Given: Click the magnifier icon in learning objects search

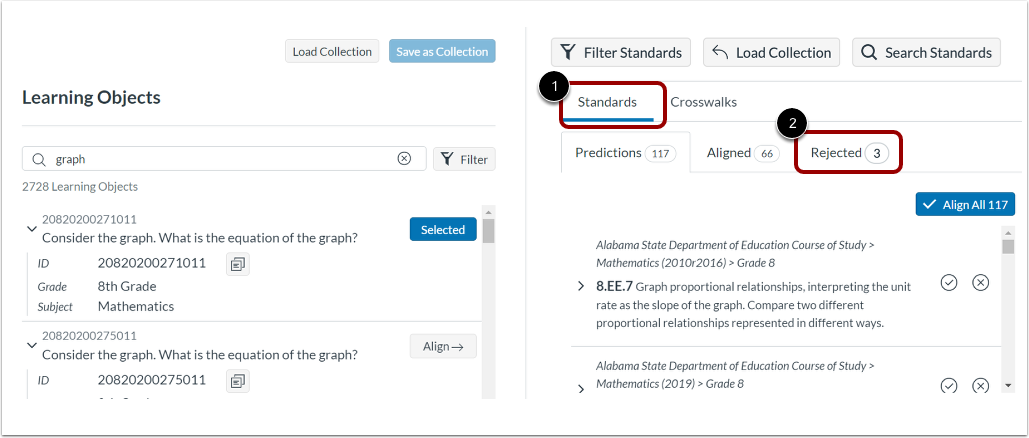Looking at the screenshot, I should tap(39, 159).
